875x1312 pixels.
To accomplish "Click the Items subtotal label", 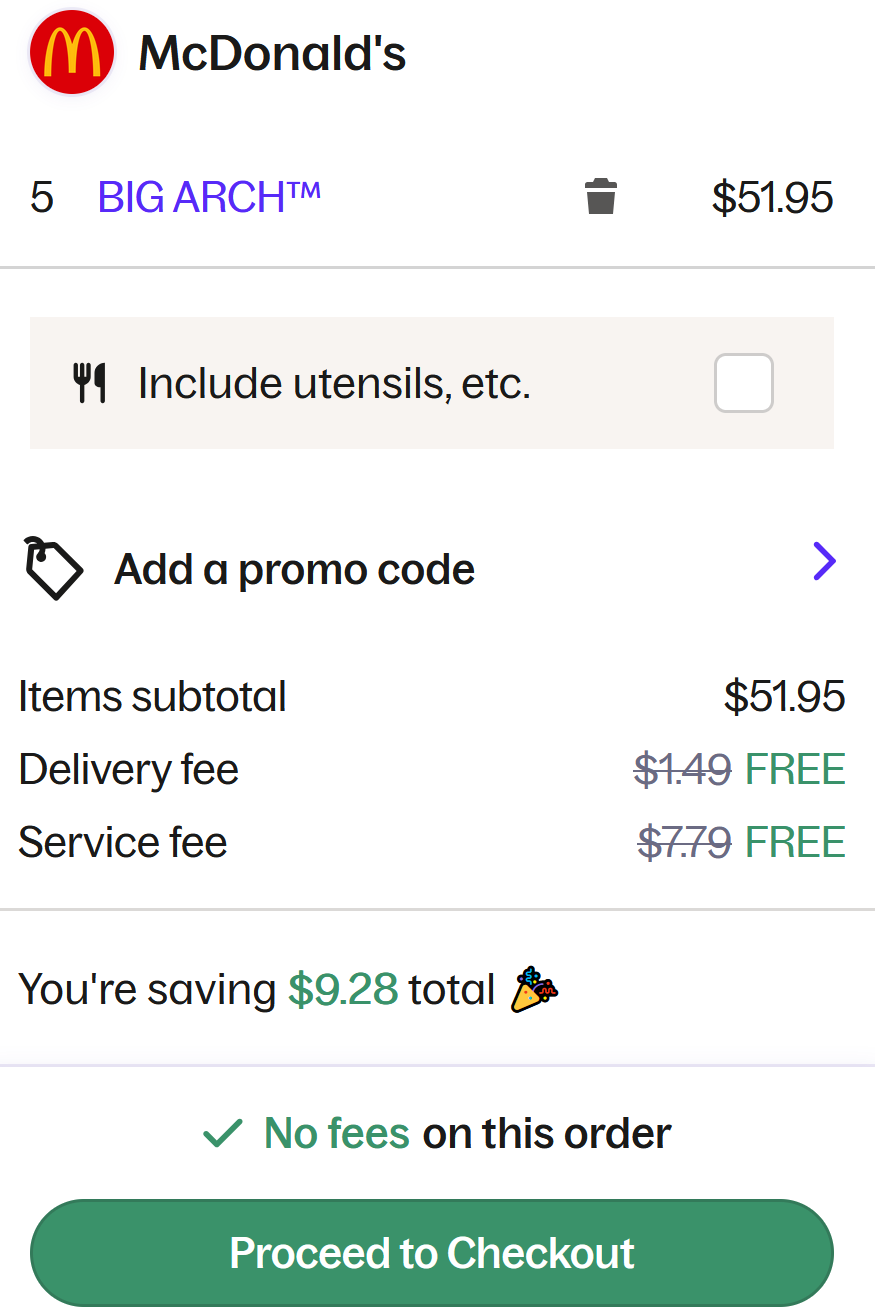I will point(152,697).
